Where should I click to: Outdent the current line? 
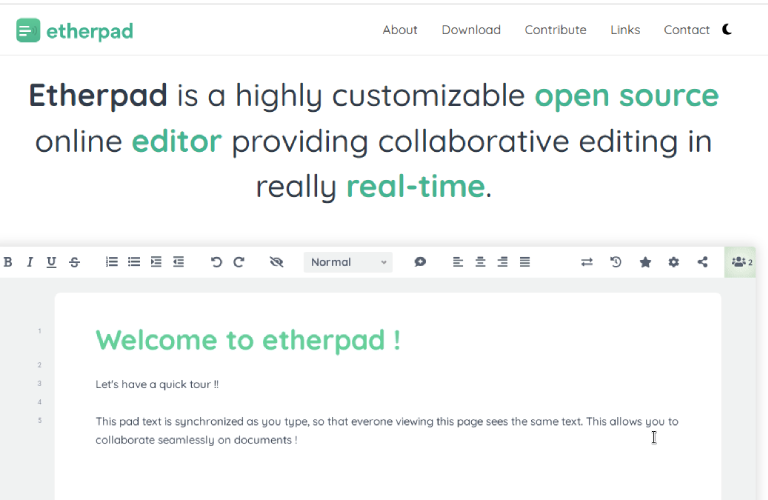point(178,262)
